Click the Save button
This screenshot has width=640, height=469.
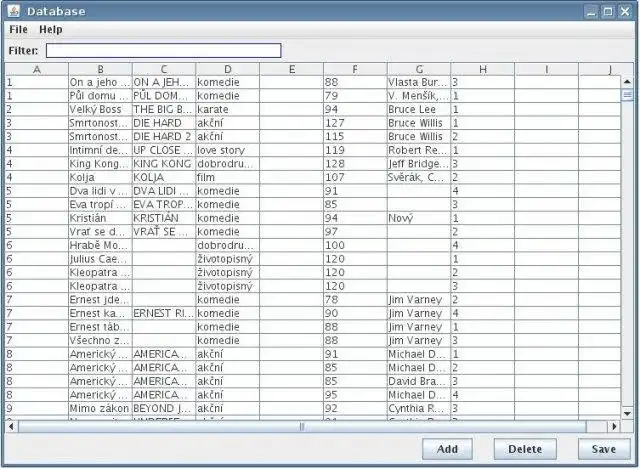pyautogui.click(x=604, y=449)
